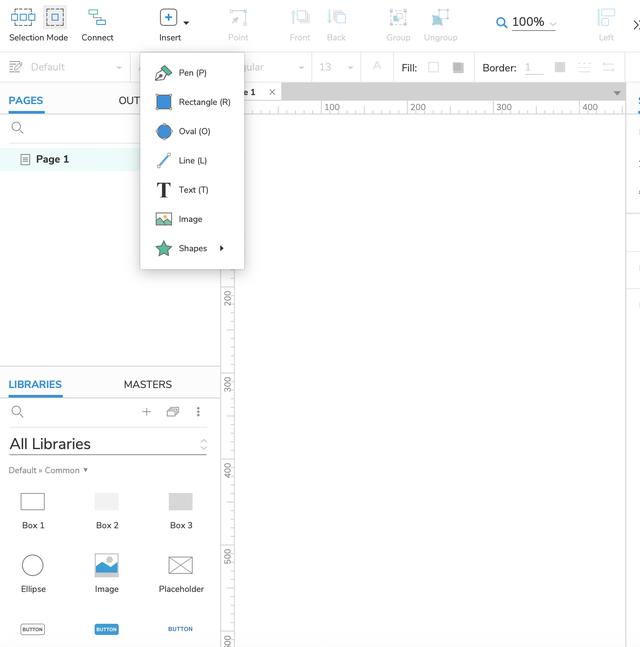
Task: Open the canvas tabs dropdown arrow
Action: point(617,93)
